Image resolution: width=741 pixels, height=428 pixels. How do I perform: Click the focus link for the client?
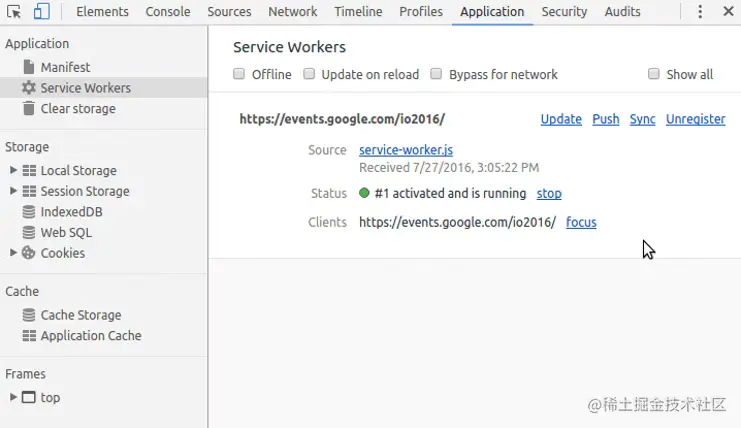coord(581,222)
